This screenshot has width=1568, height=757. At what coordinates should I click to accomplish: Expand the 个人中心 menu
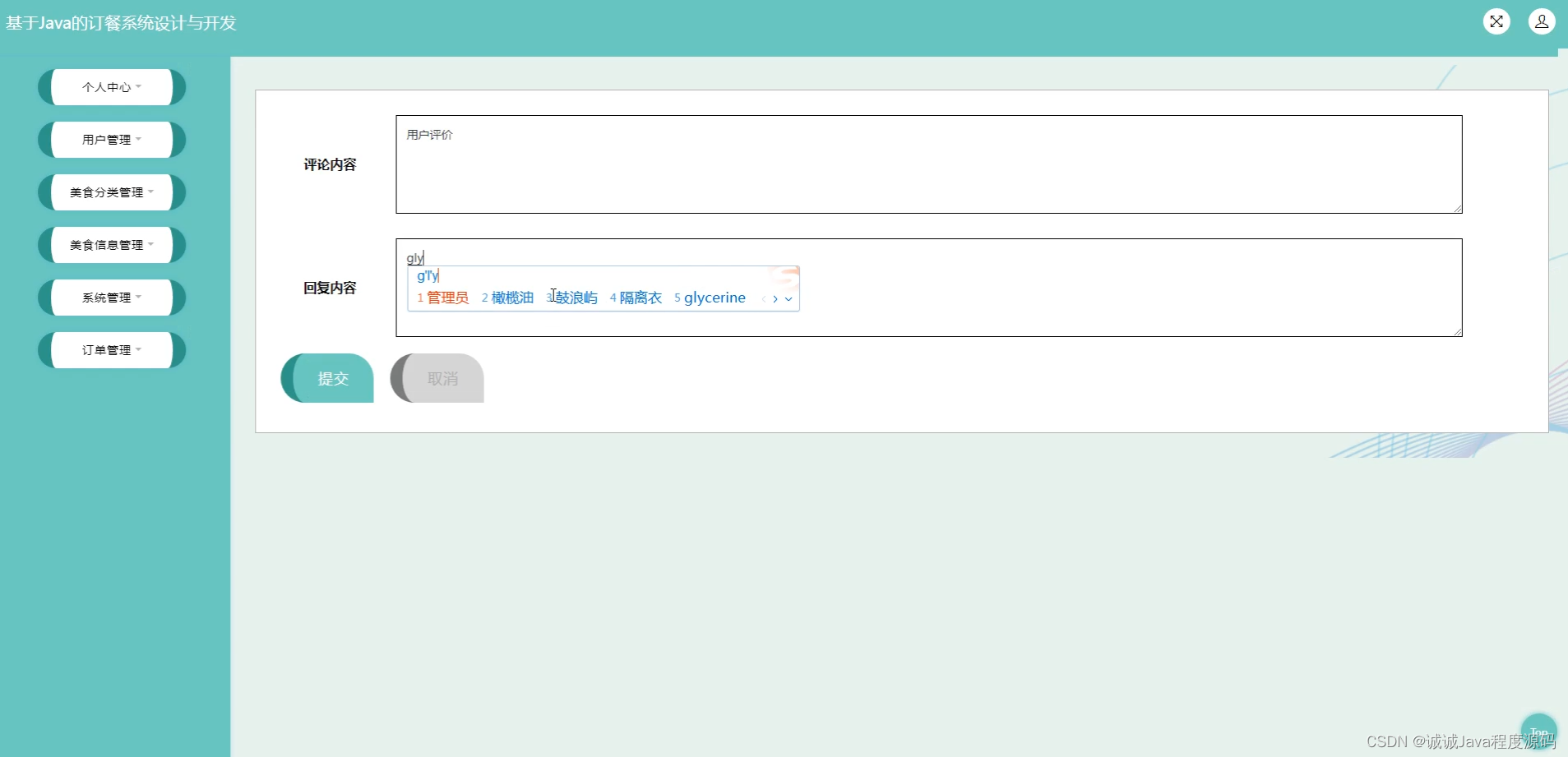coord(112,87)
